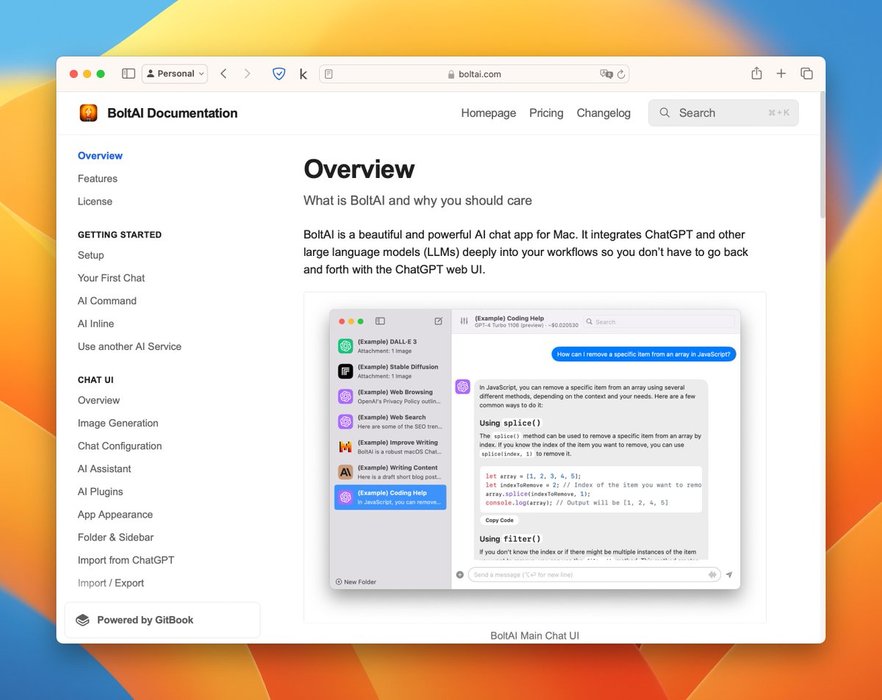
Task: Open the Chat Configuration page
Action: pos(120,446)
